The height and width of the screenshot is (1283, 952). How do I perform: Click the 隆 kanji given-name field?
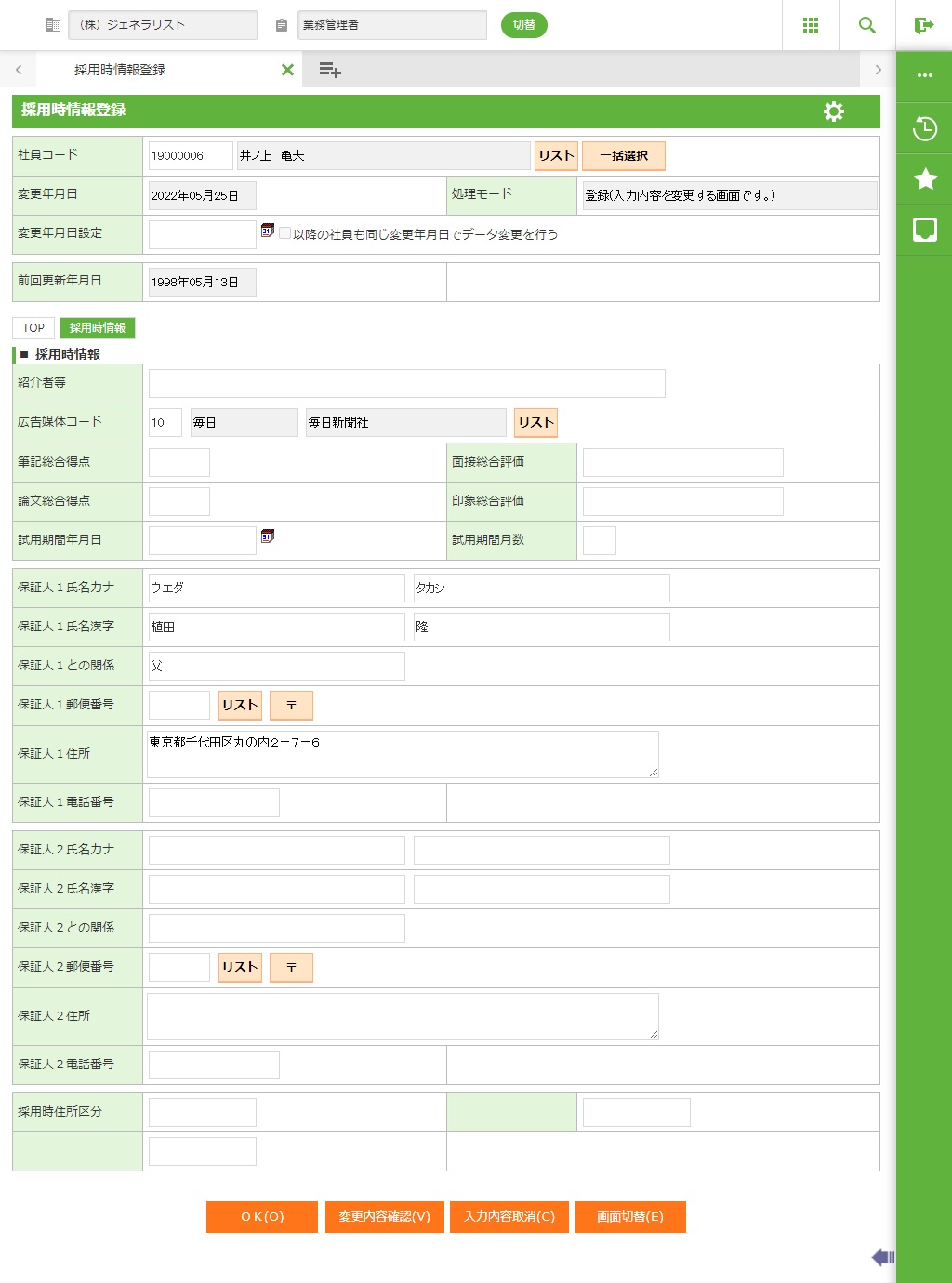coord(542,628)
